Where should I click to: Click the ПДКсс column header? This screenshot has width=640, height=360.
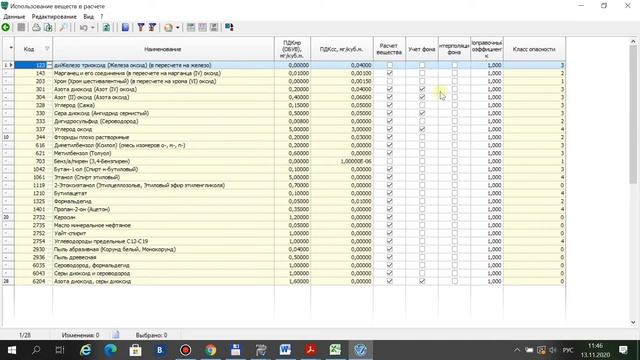[x=342, y=49]
